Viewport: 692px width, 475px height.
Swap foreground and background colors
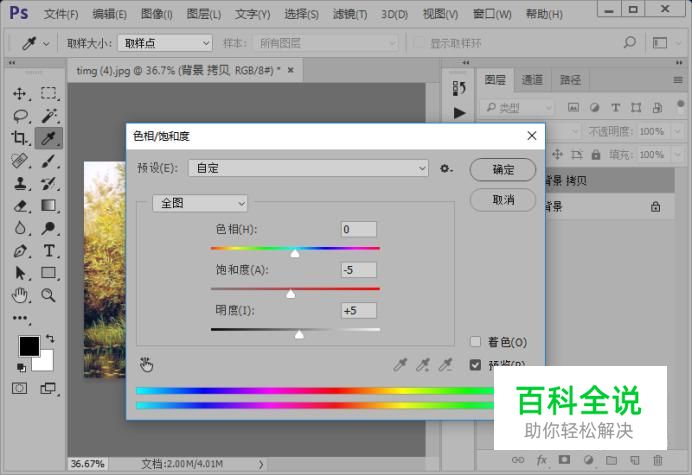click(50, 339)
